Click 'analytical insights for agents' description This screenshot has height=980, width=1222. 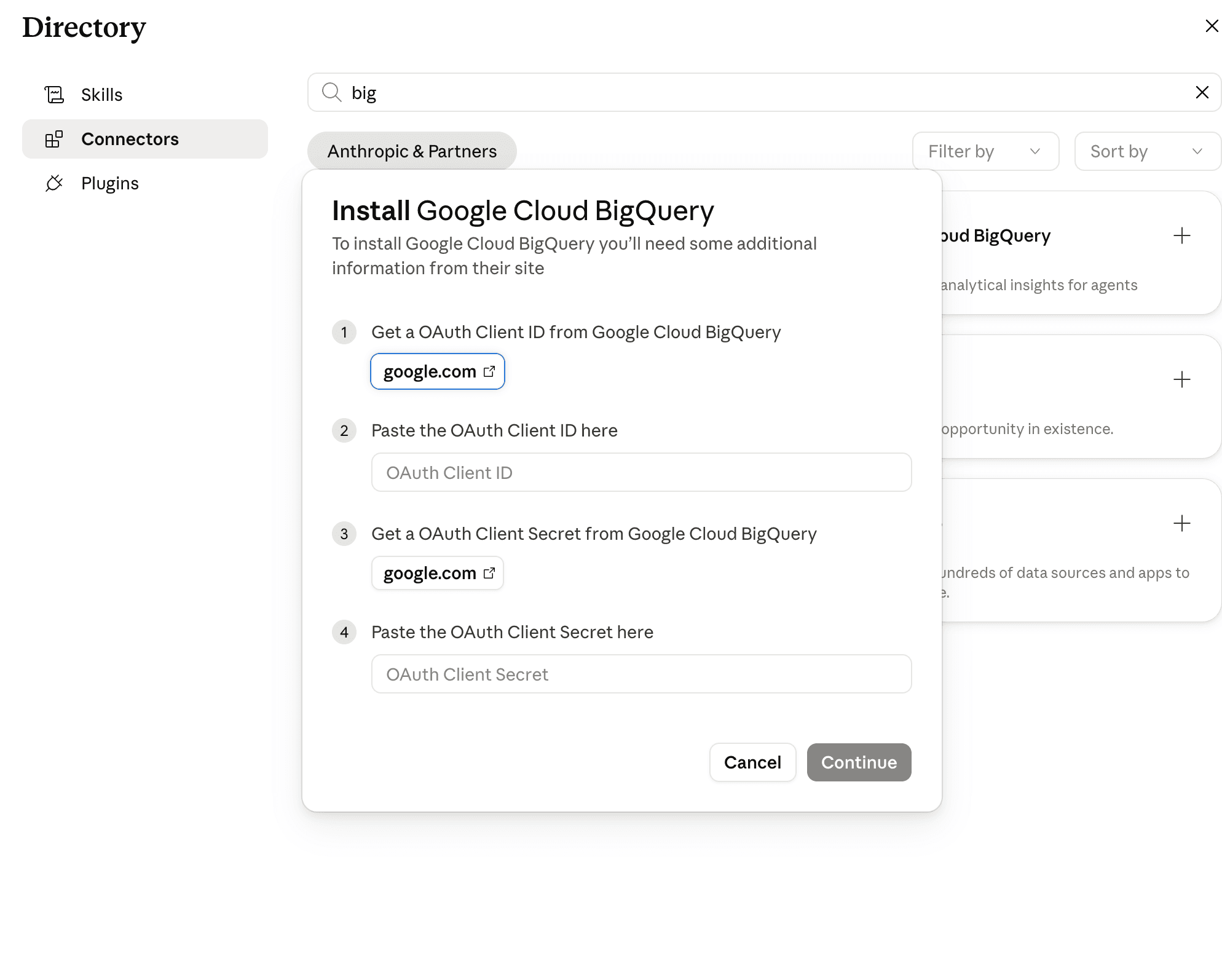tap(1039, 285)
